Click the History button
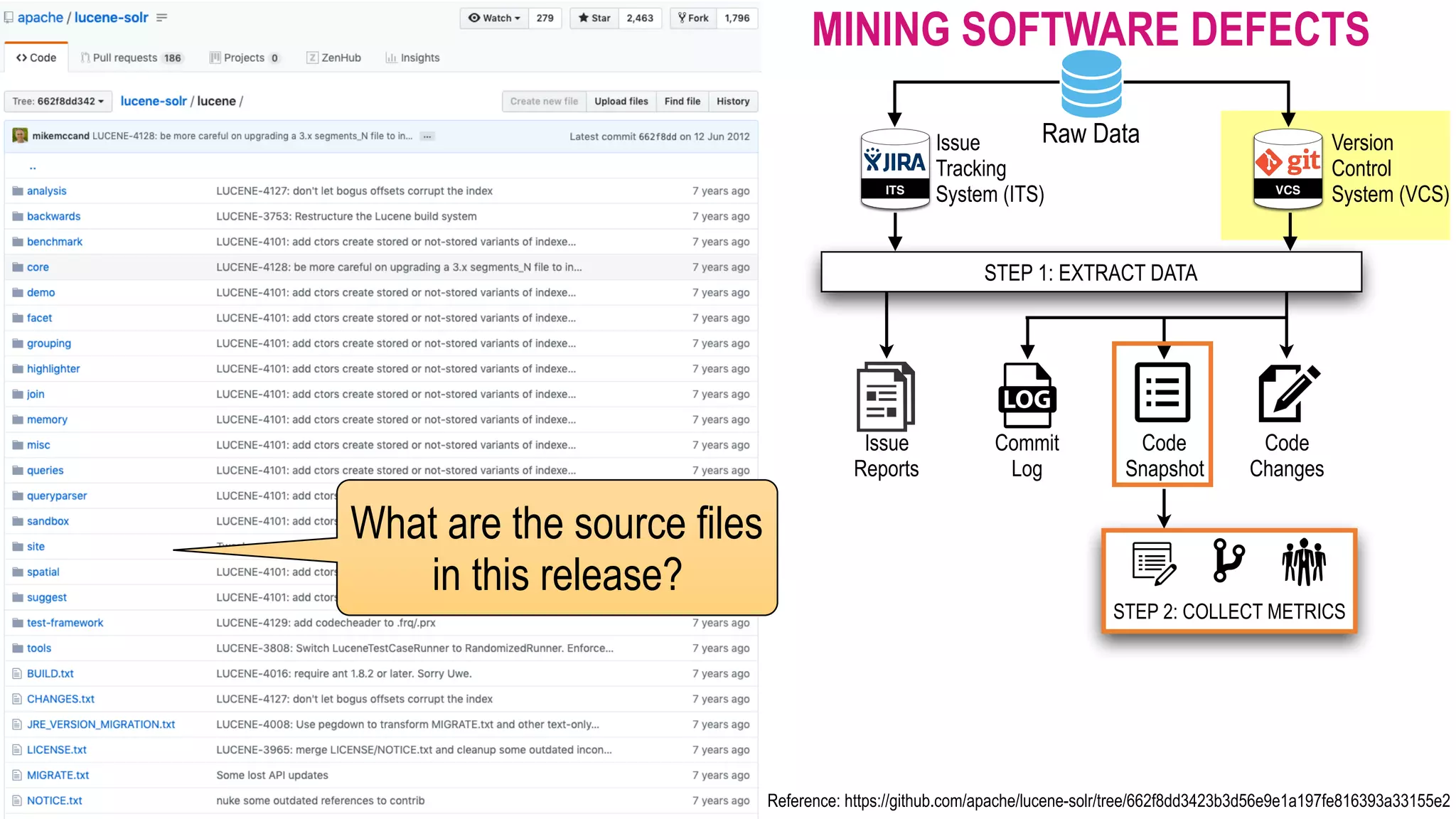The image size is (1456, 819). (x=733, y=102)
